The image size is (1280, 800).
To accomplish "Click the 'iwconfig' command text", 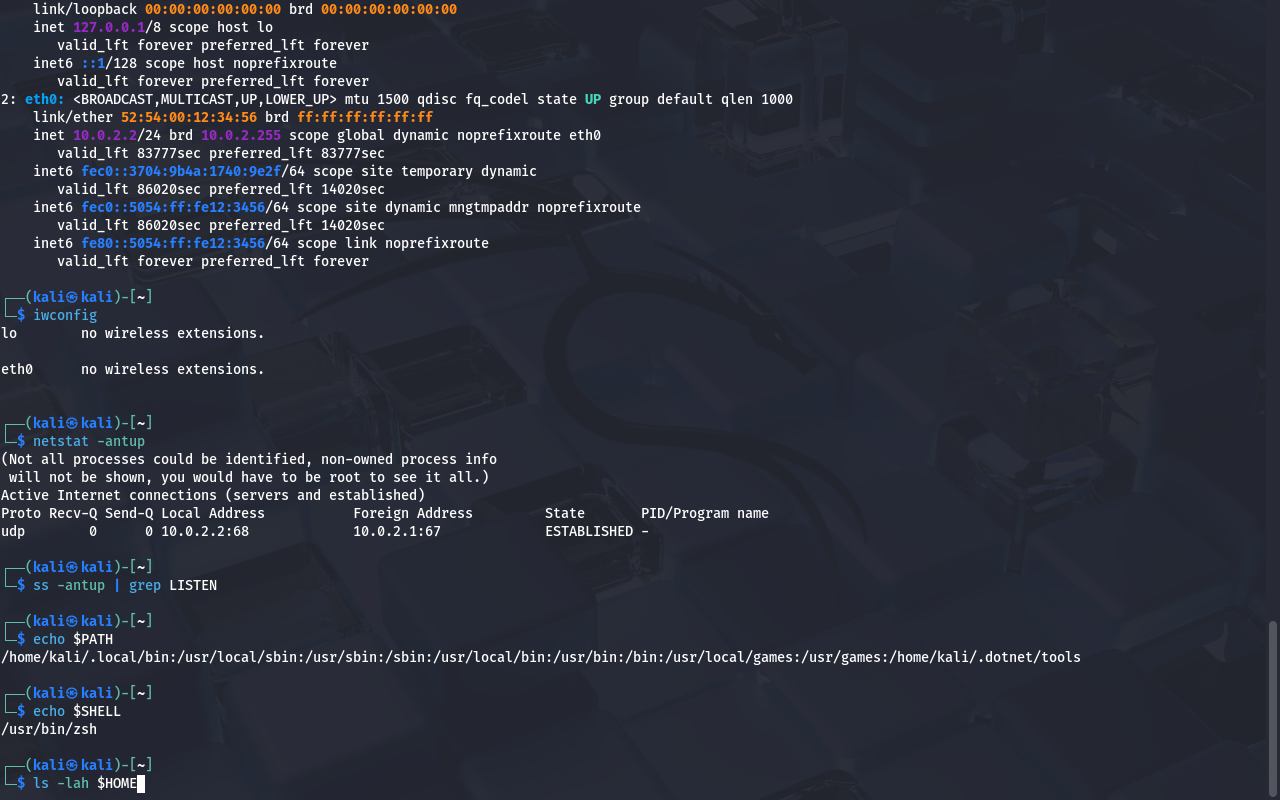I will [65, 315].
